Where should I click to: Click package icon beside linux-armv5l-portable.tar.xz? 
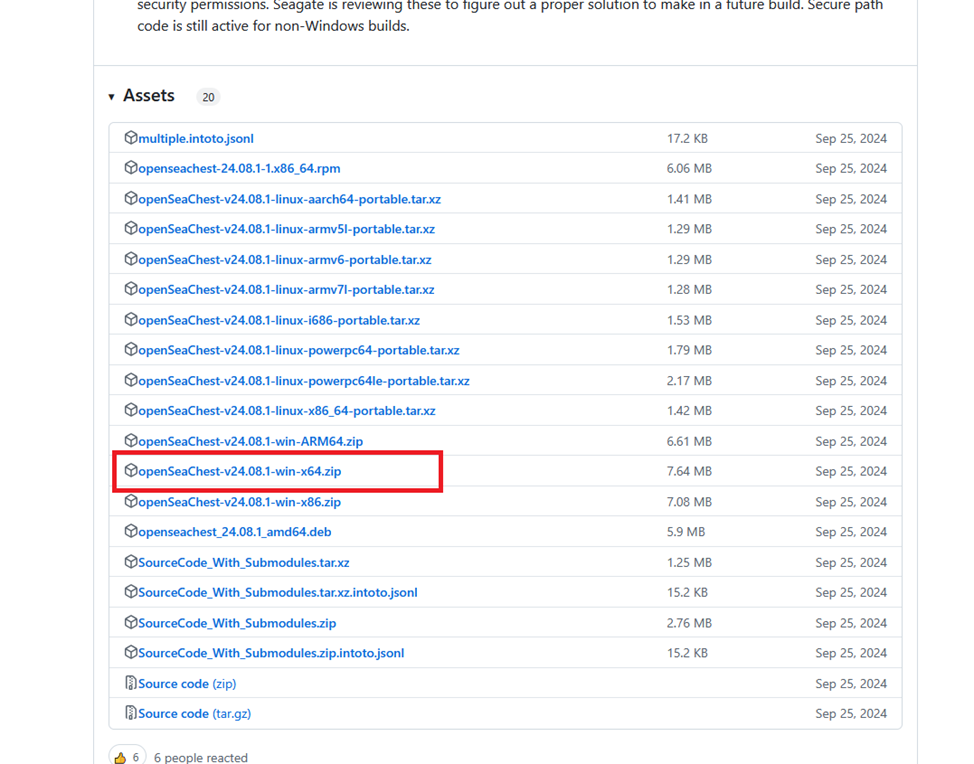pyautogui.click(x=130, y=227)
